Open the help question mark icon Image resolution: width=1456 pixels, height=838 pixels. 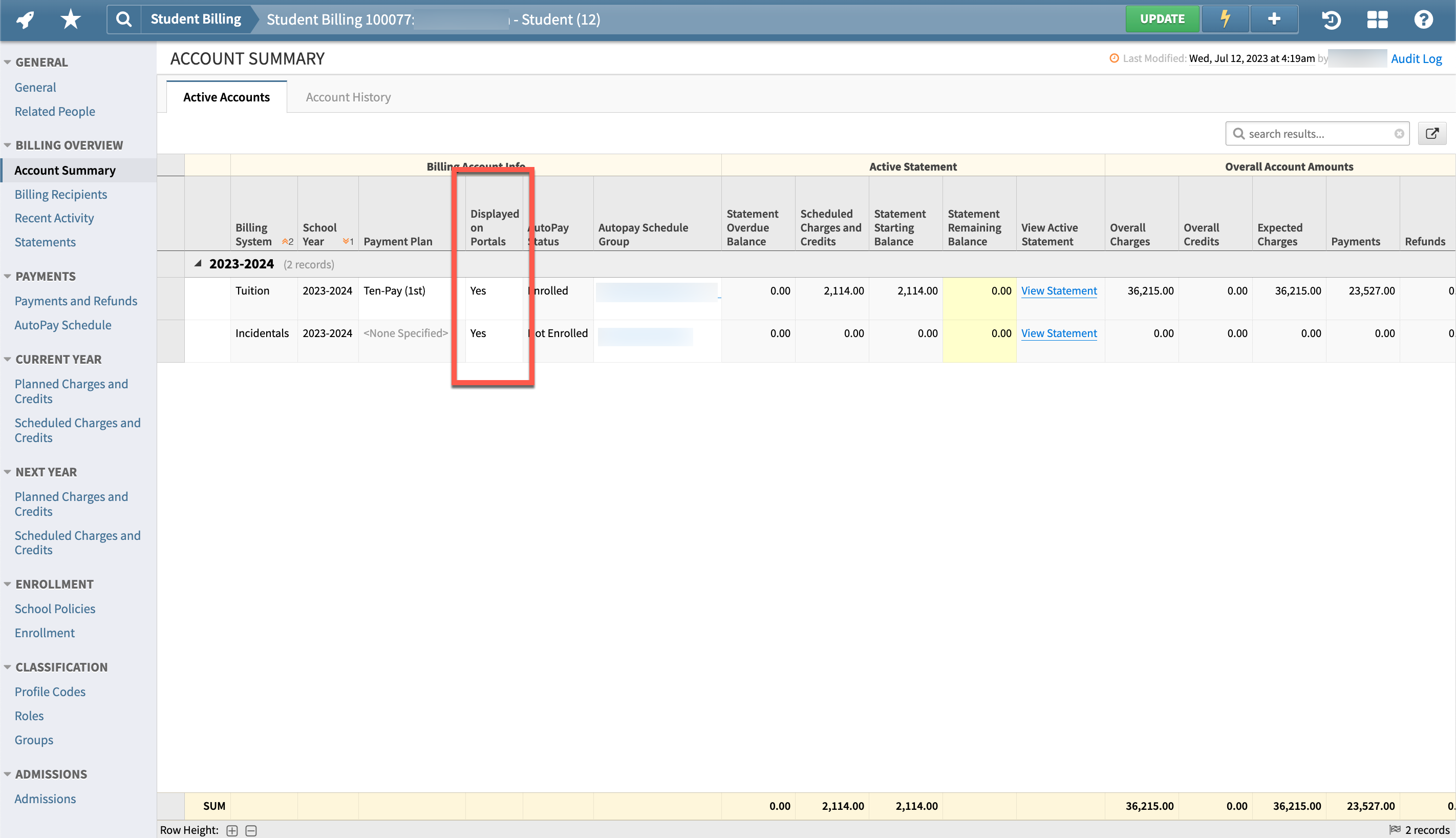1423,19
